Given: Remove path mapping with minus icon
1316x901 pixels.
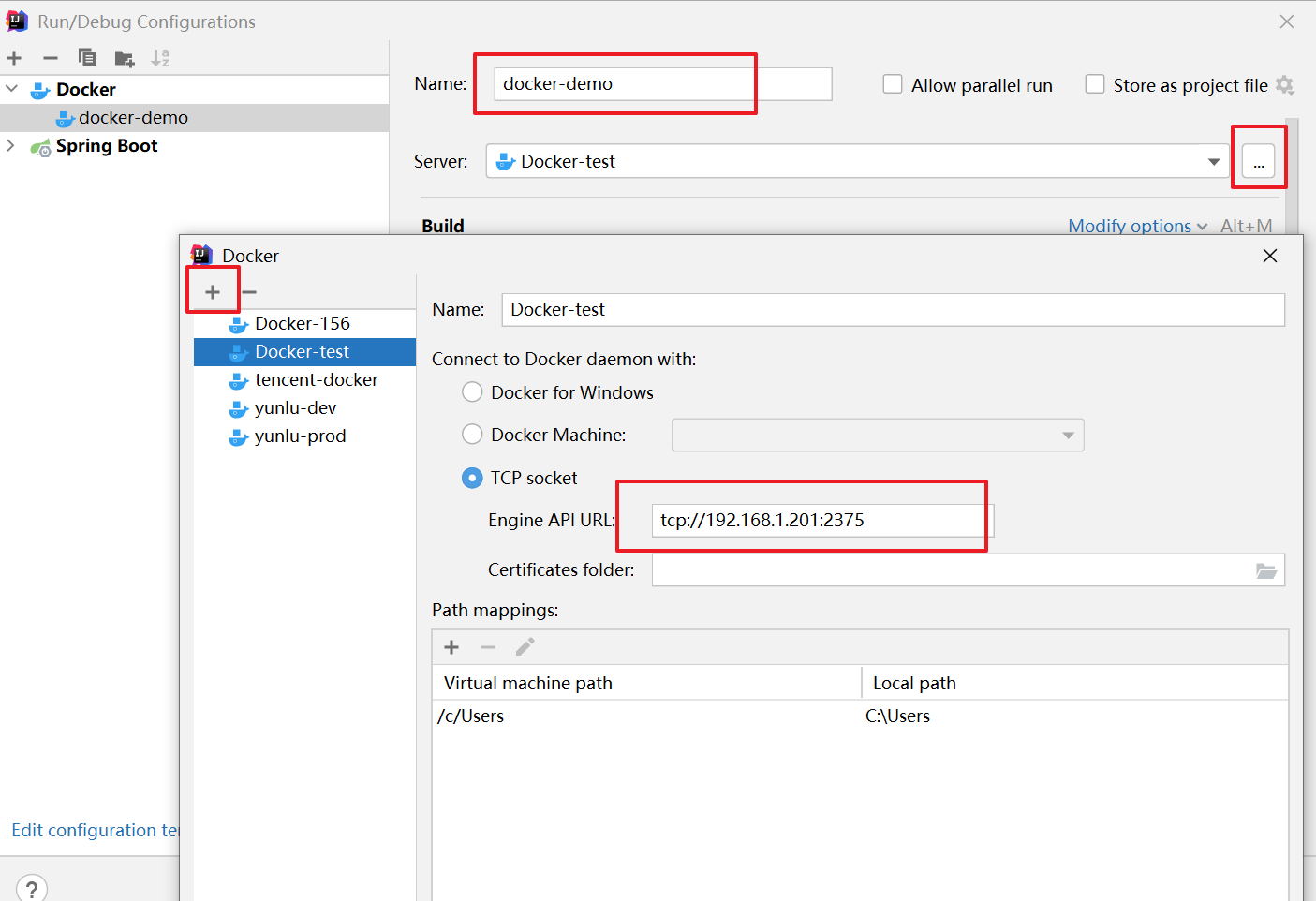Looking at the screenshot, I should (488, 647).
